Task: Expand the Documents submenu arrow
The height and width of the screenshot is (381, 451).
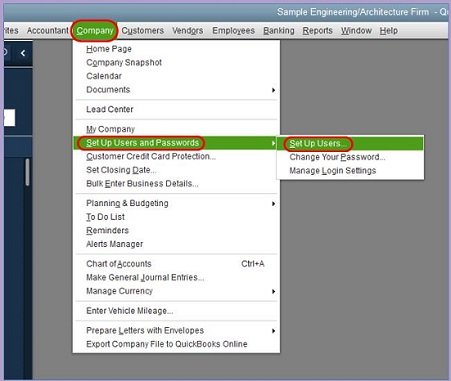Action: pyautogui.click(x=273, y=90)
